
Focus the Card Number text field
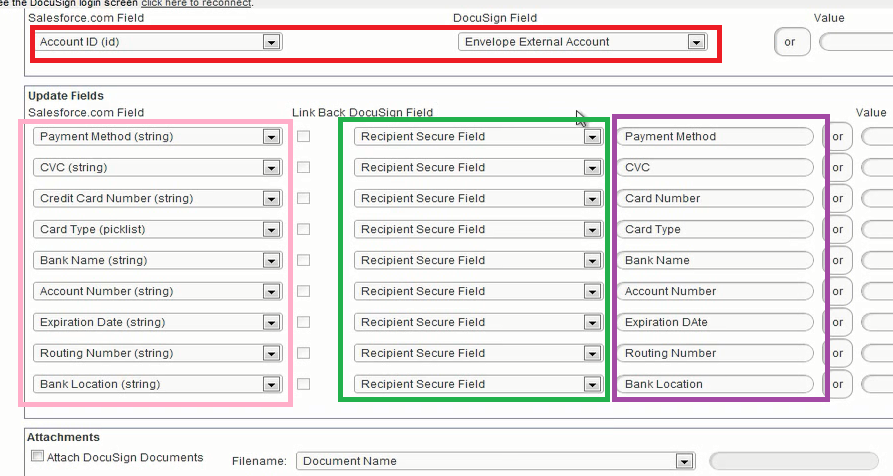[715, 199]
